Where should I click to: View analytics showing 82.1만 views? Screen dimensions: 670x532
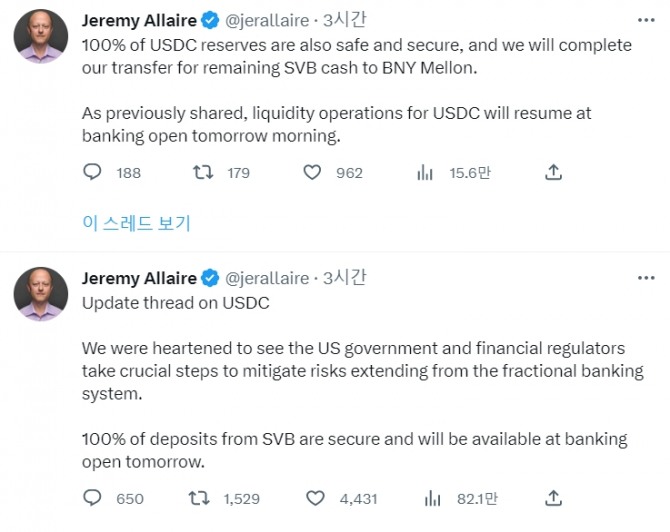(x=432, y=498)
